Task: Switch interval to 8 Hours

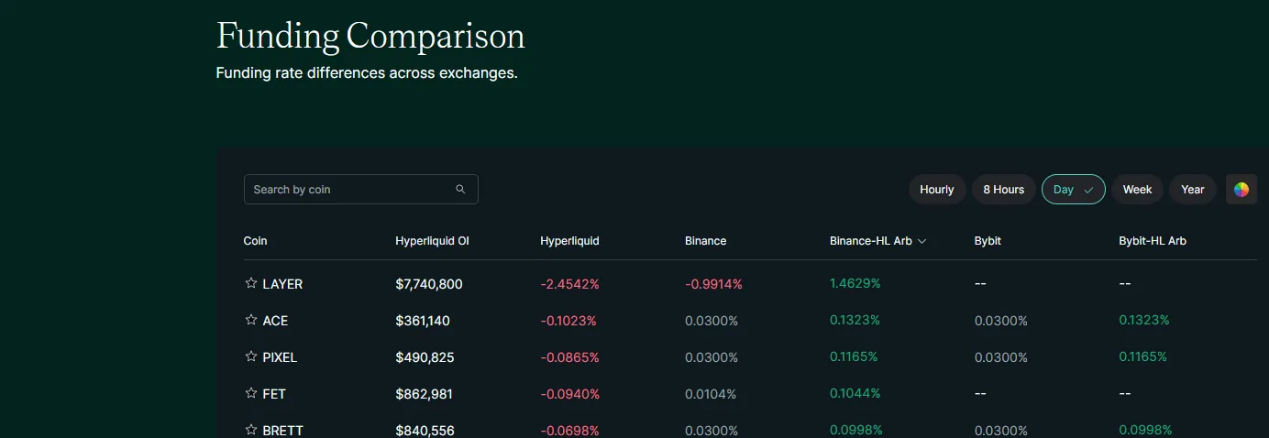Action: point(1003,189)
